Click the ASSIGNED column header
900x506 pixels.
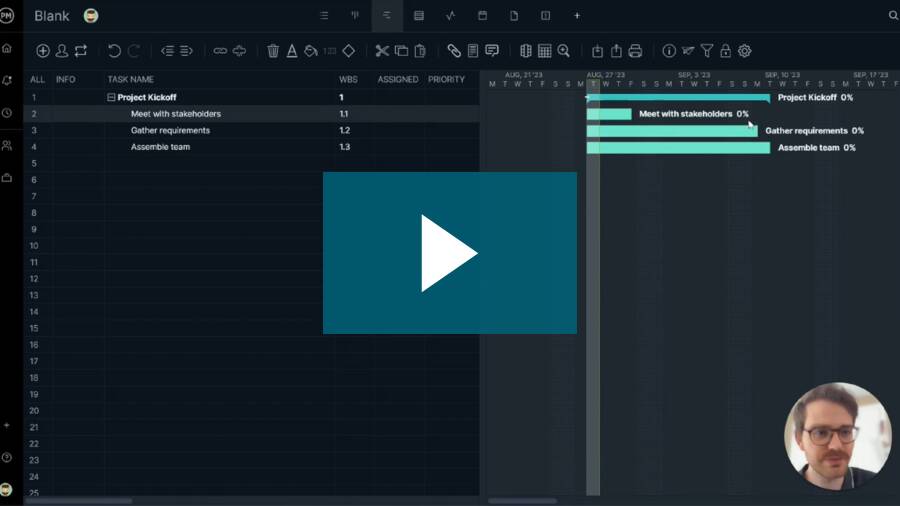[398, 79]
